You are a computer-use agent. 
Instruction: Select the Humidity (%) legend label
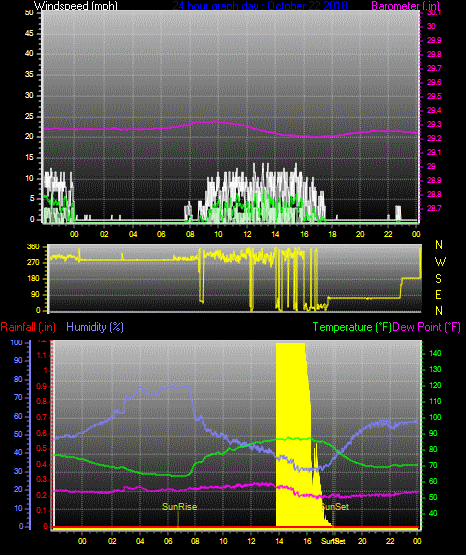[x=95, y=327]
